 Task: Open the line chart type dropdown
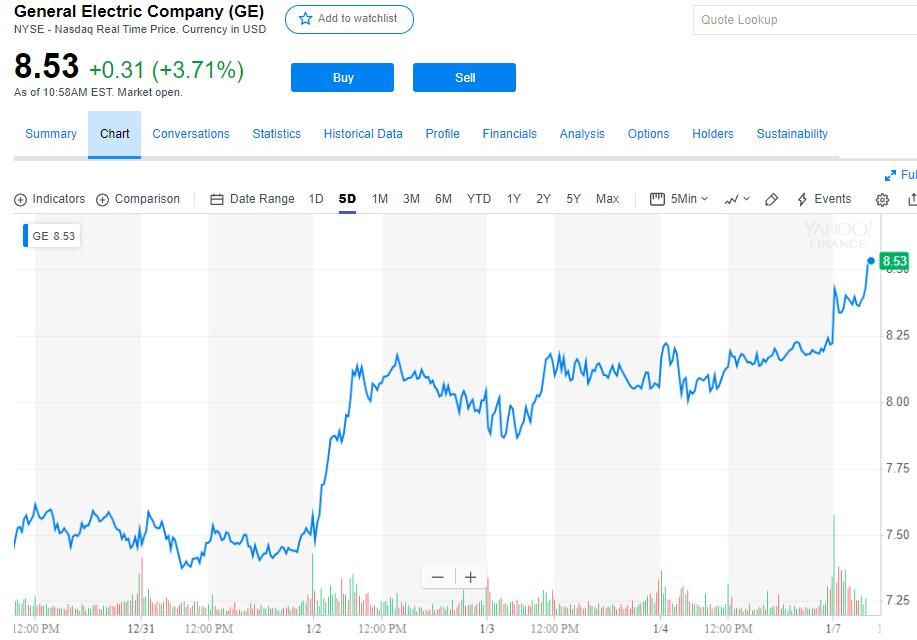[x=737, y=199]
